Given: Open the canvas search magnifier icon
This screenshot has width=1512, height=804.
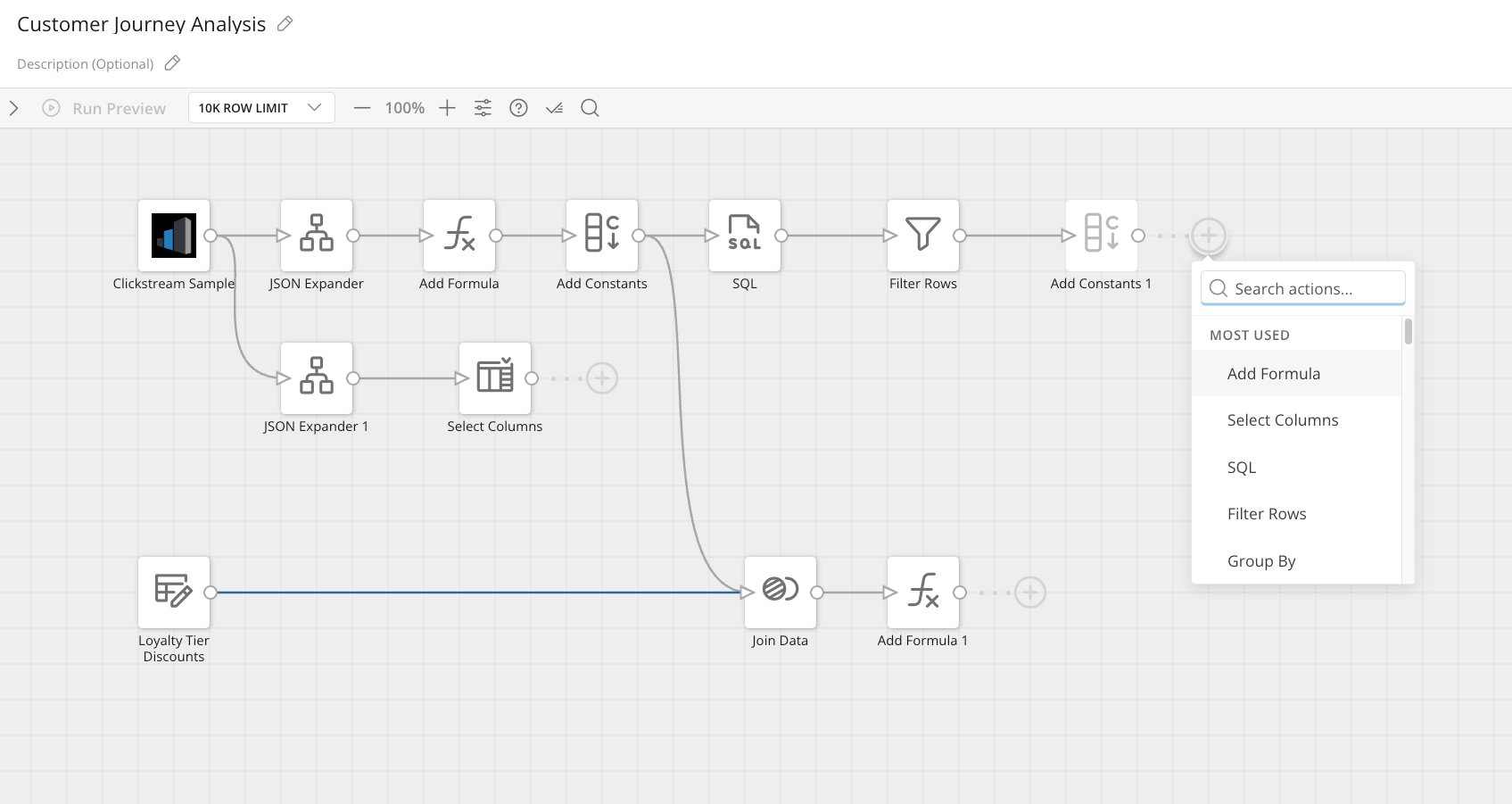Looking at the screenshot, I should coord(590,108).
